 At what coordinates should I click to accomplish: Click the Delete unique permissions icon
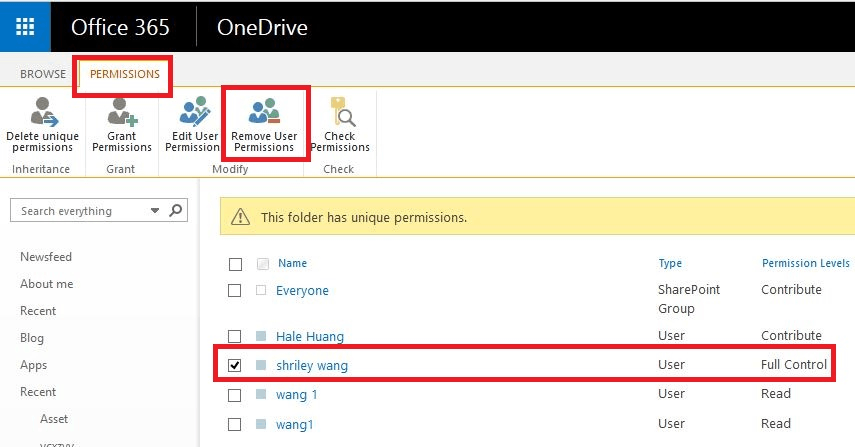pos(43,111)
